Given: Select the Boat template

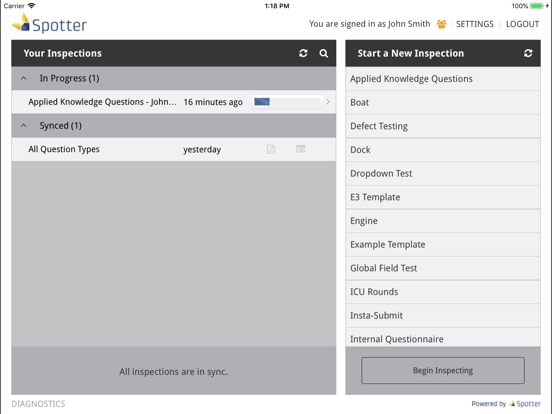Looking at the screenshot, I should 443,102.
